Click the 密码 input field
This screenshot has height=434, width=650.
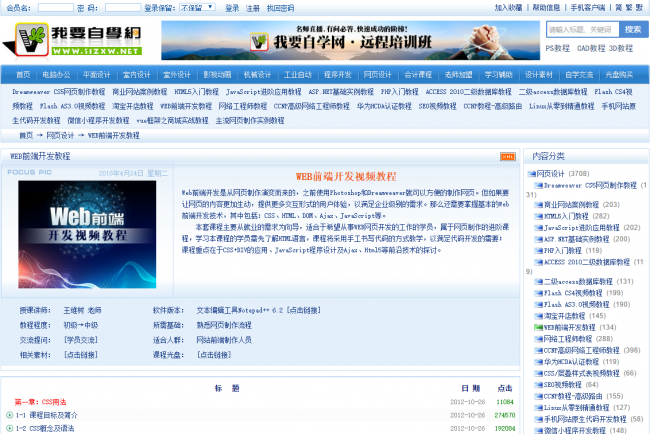click(x=123, y=7)
